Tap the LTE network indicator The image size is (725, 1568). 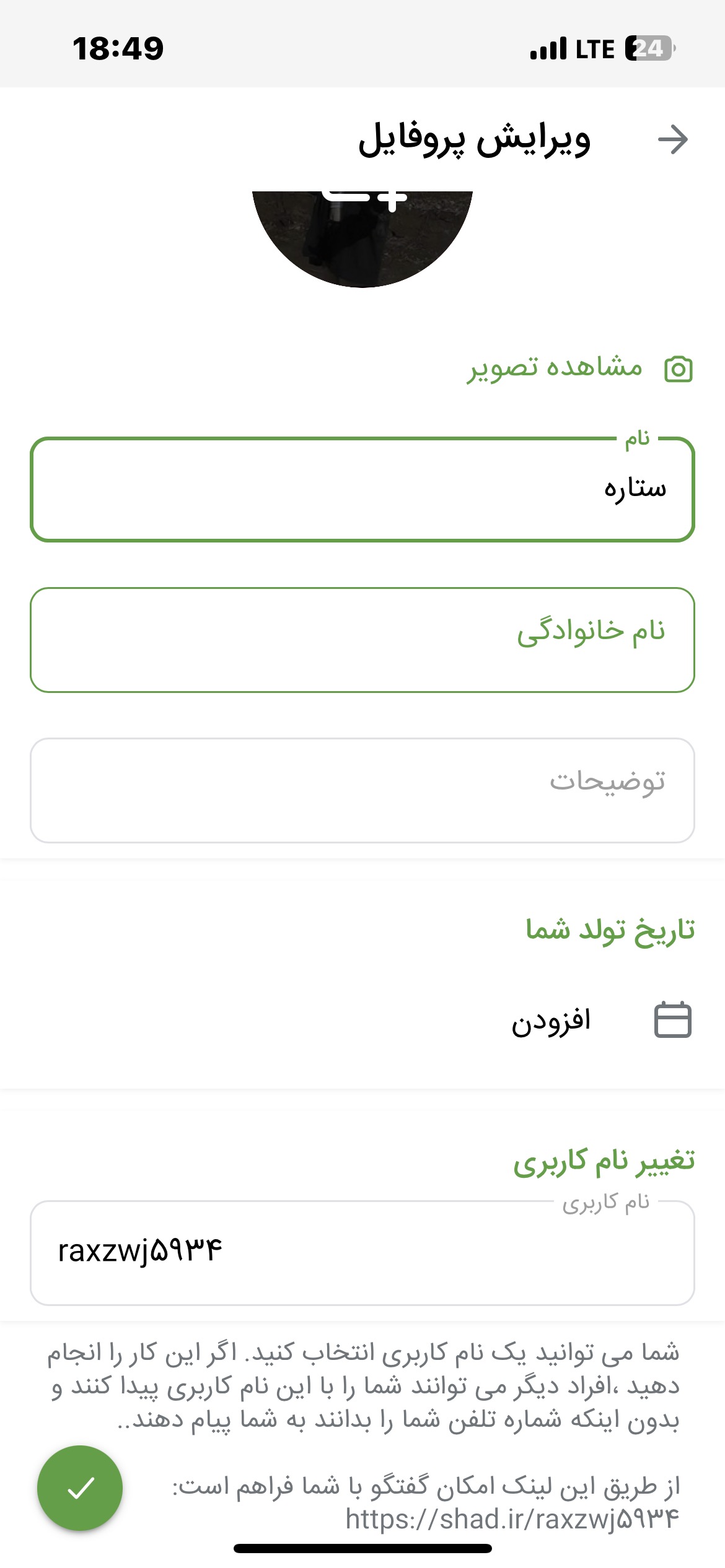[x=595, y=49]
